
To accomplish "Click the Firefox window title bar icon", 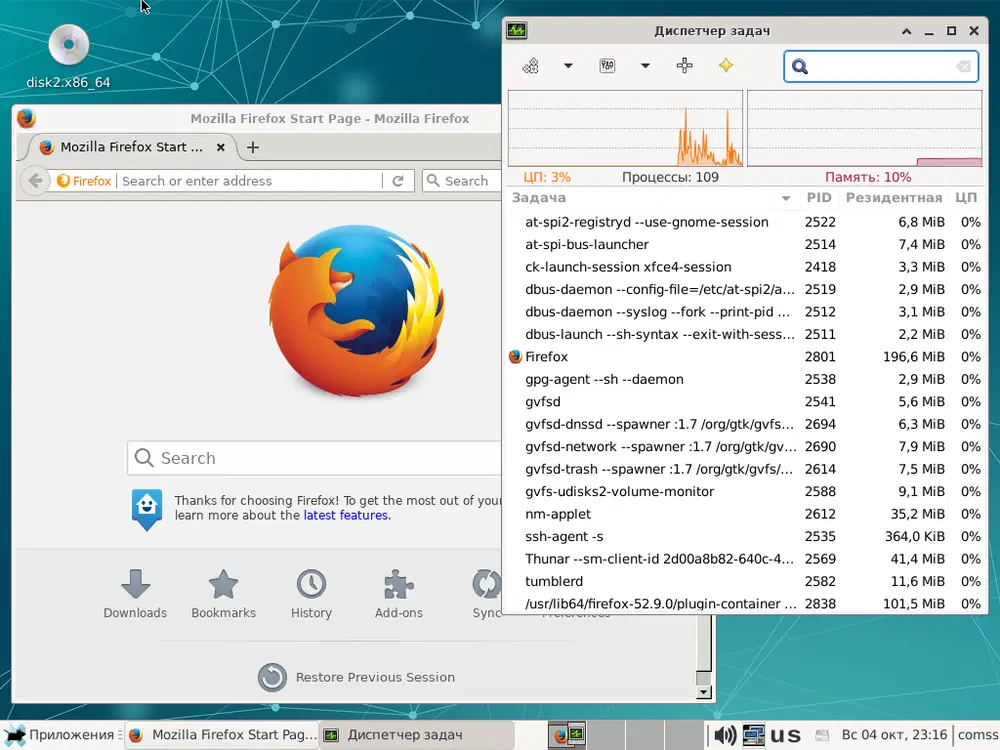I will [26, 119].
